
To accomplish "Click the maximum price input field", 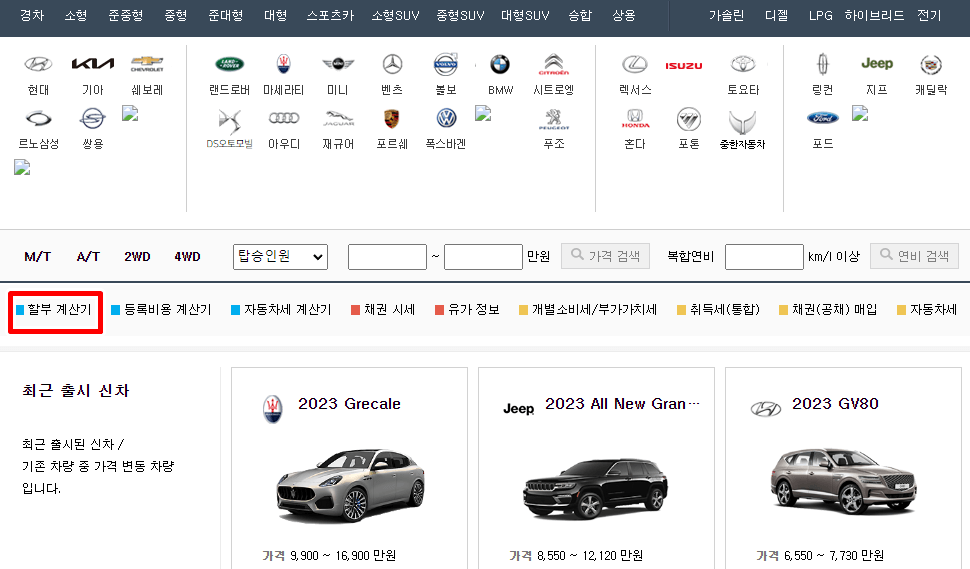I will tap(483, 257).
